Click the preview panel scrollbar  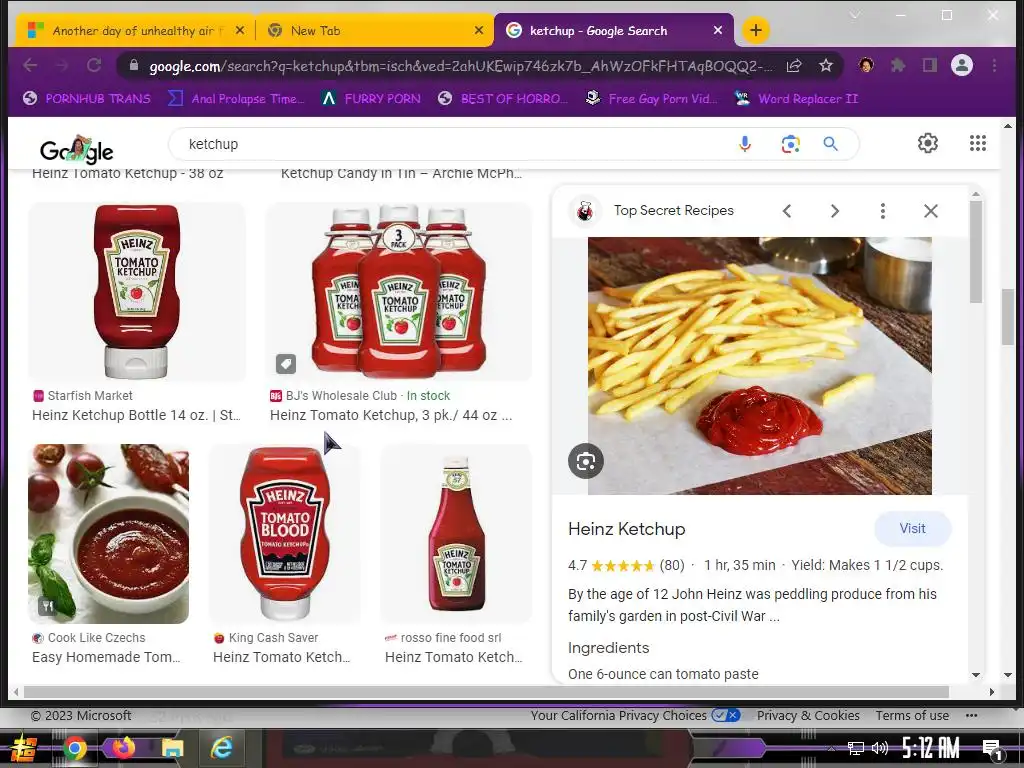click(x=976, y=251)
